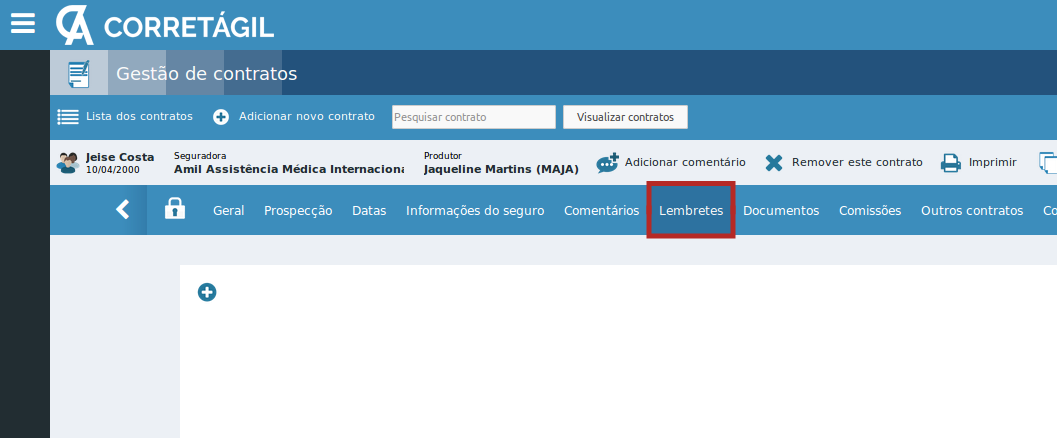Click the Gestão de contratos title
Screen dimensions: 1057x438
point(206,73)
